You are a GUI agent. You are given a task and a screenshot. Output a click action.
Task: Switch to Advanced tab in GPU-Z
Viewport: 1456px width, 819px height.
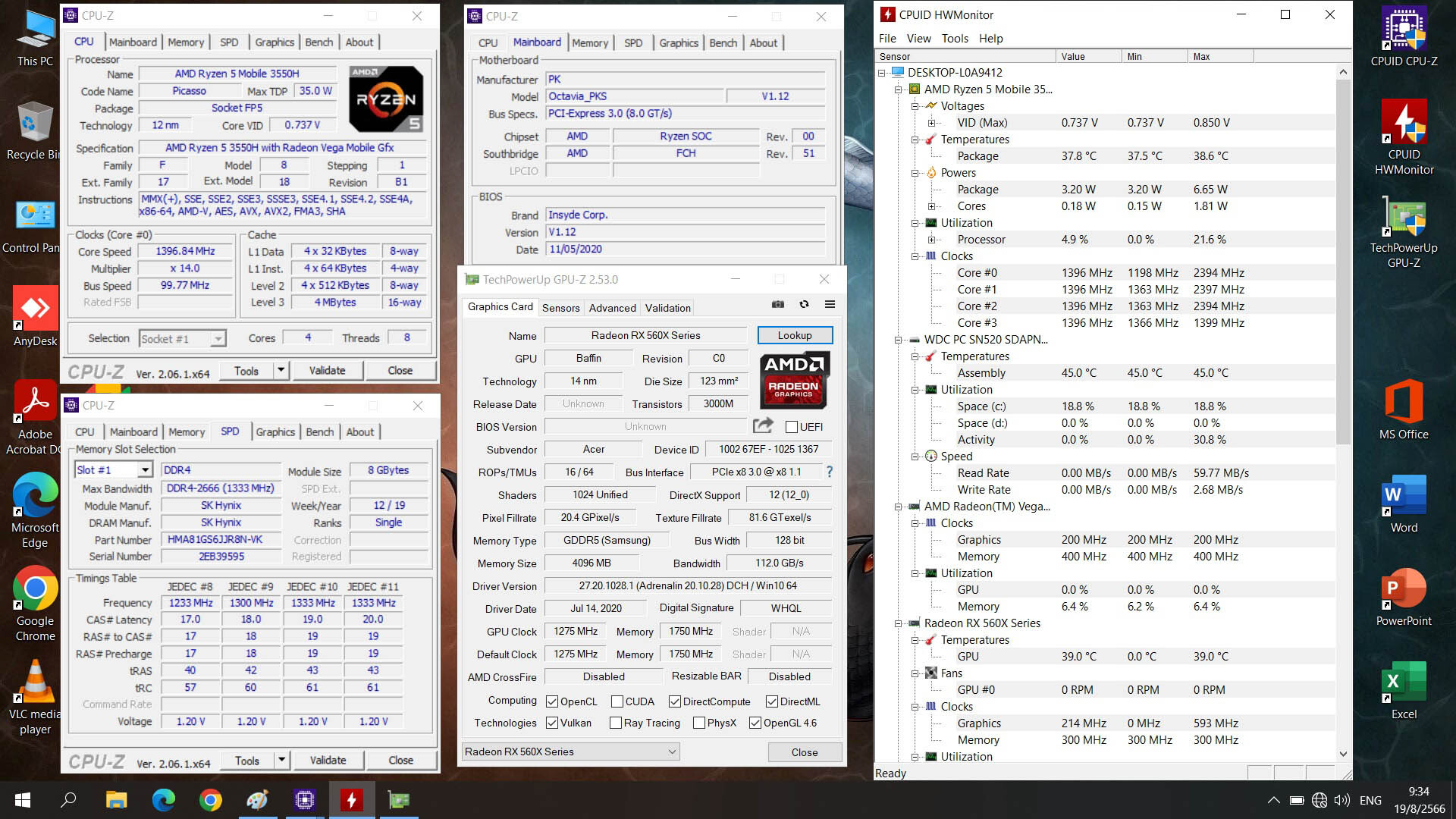613,308
